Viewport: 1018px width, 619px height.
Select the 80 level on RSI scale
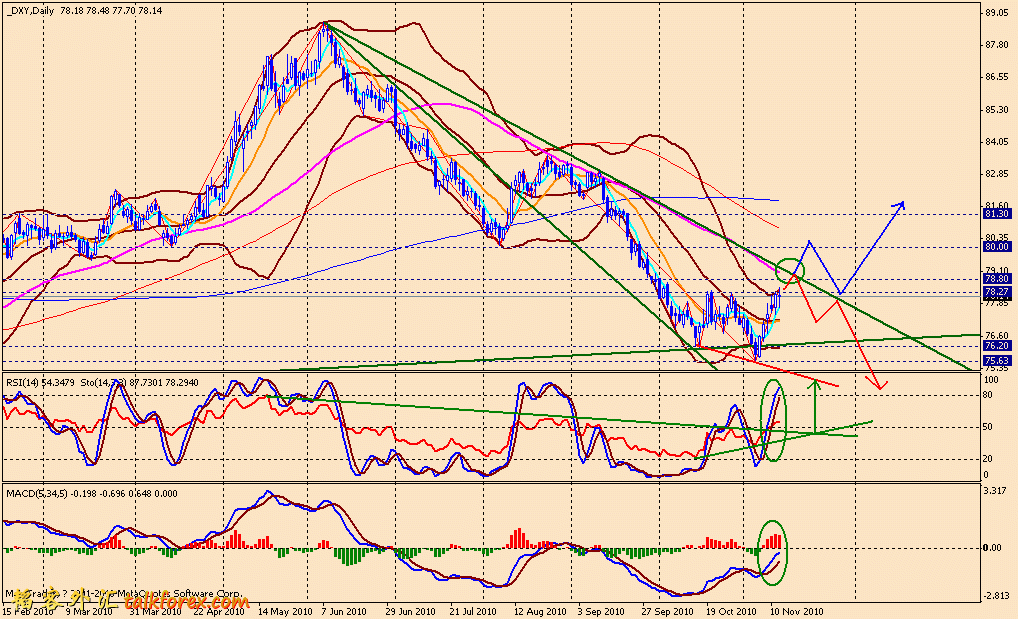click(988, 394)
